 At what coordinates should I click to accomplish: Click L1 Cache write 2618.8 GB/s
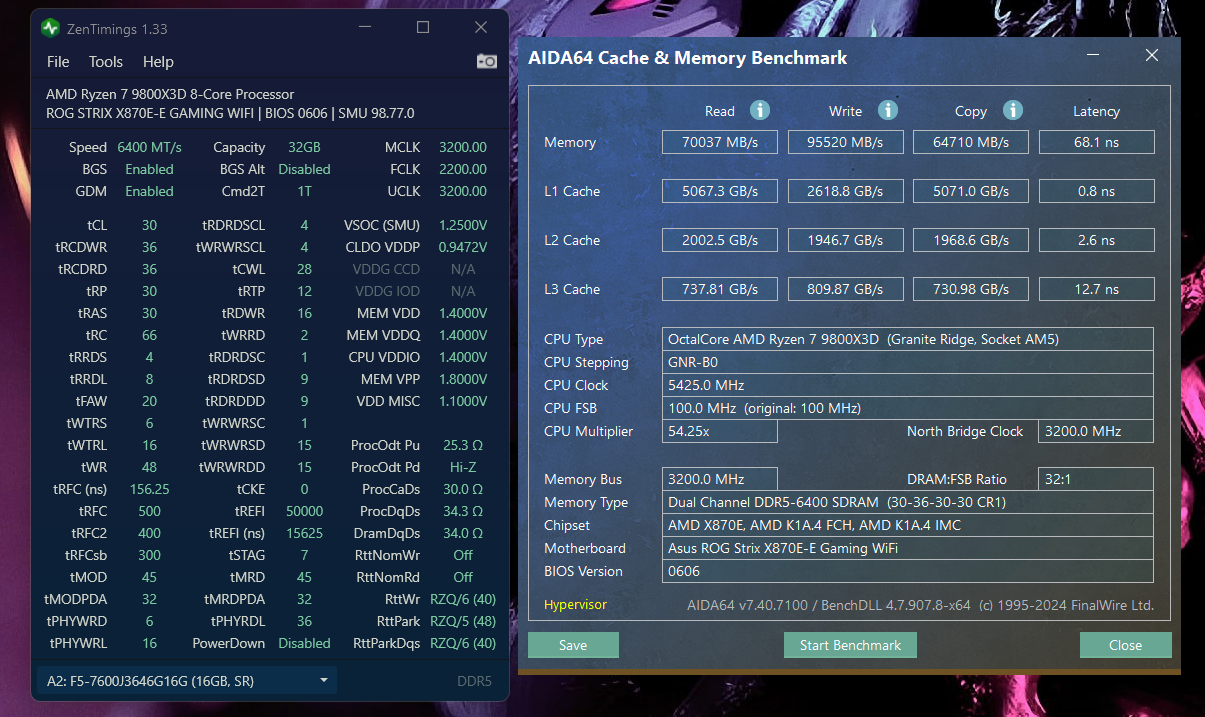pos(846,191)
